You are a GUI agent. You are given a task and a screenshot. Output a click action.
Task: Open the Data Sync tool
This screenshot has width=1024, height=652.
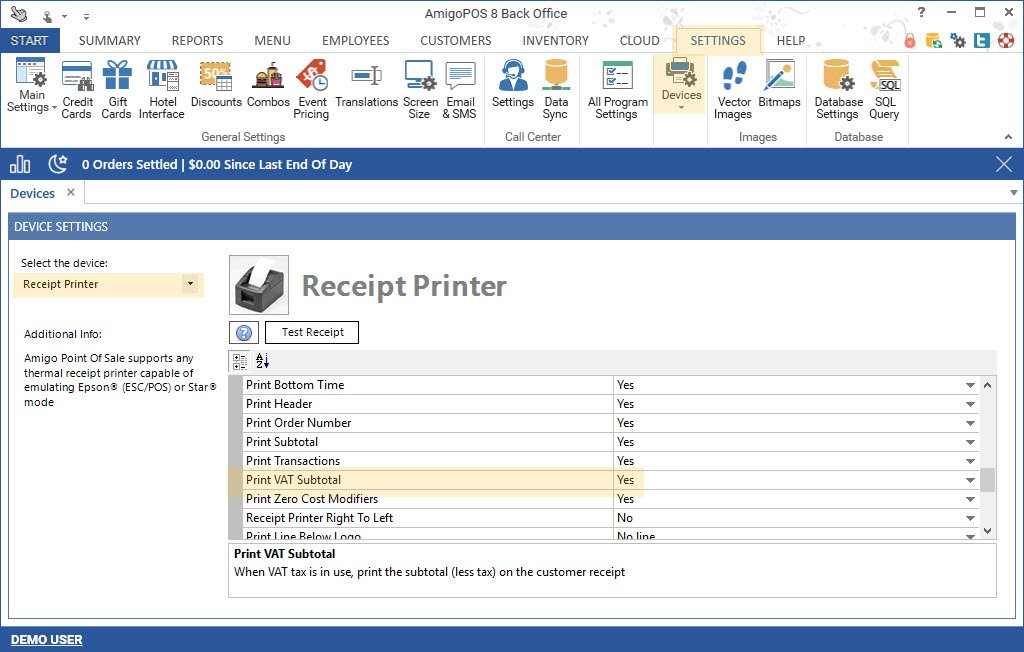tap(556, 88)
